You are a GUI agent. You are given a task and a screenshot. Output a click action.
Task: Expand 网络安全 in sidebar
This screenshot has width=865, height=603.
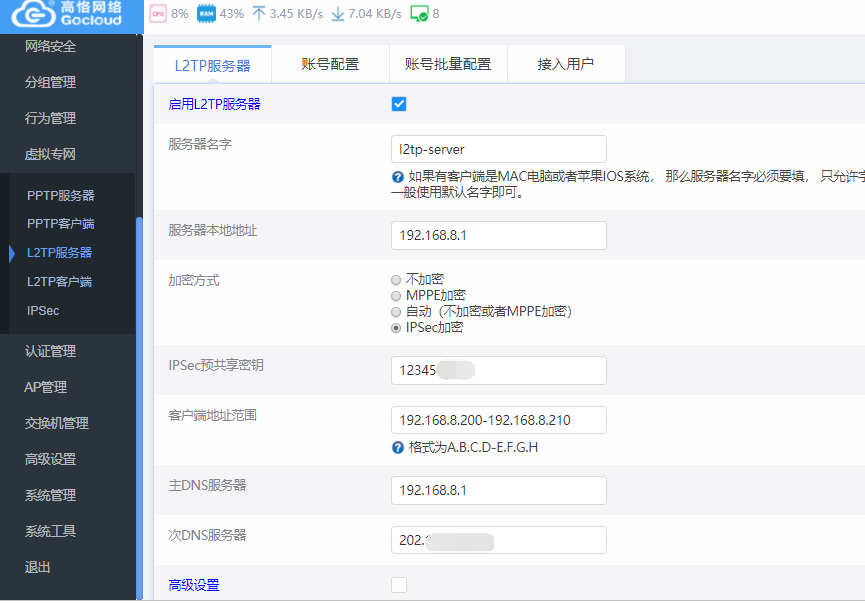click(x=50, y=46)
